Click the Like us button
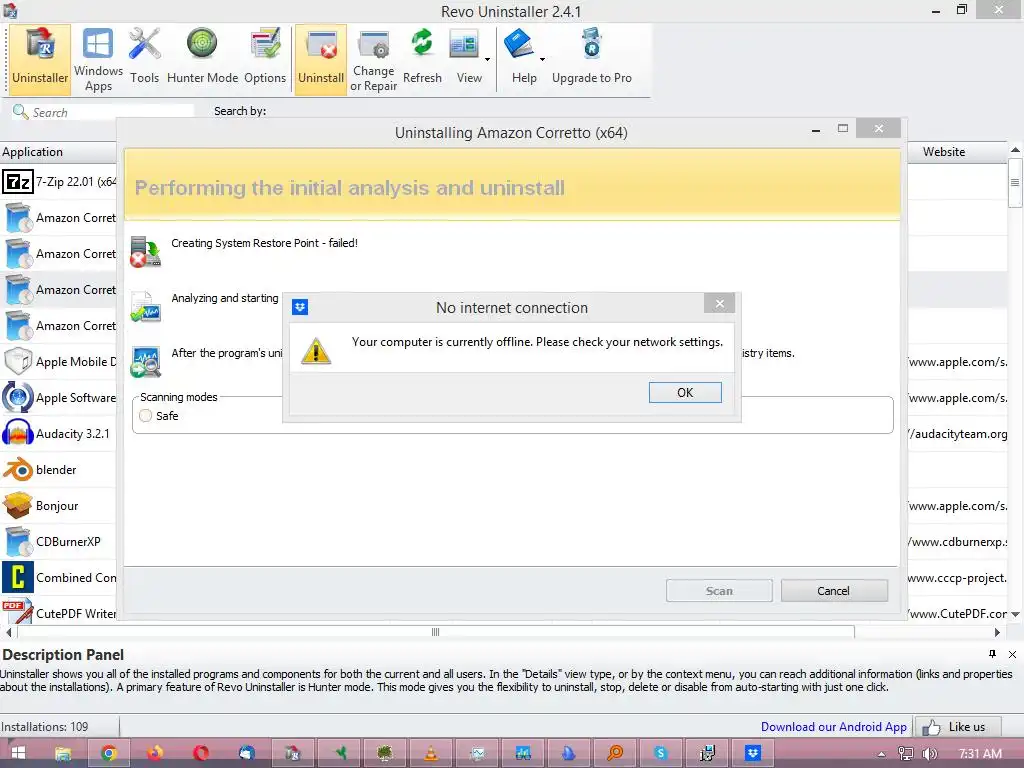Screen dimensions: 1024x768 pyautogui.click(x=957, y=727)
